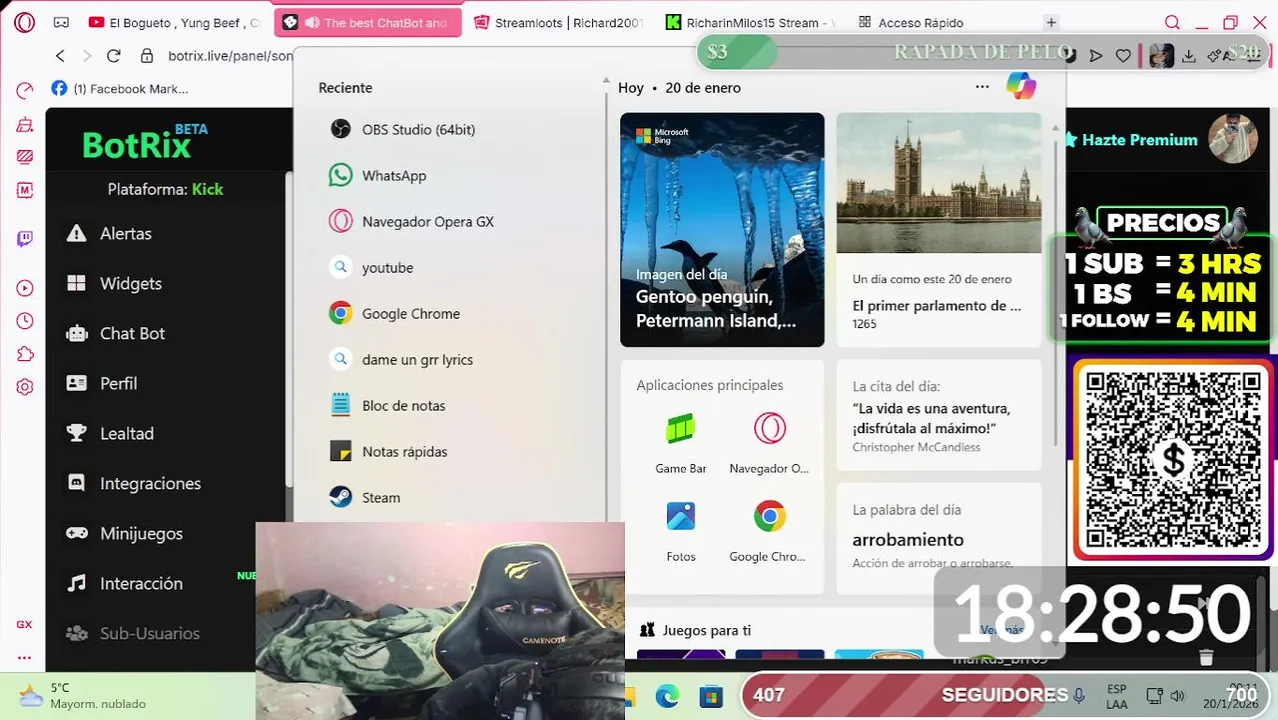Viewport: 1278px width, 720px height.
Task: Click the BotRix BETA logo
Action: 144,142
